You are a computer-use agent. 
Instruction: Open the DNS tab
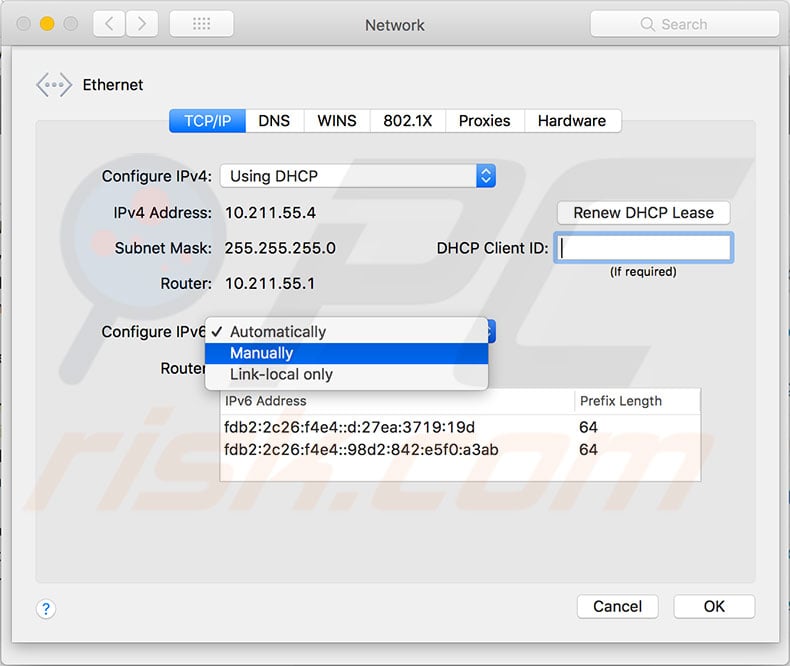tap(274, 121)
